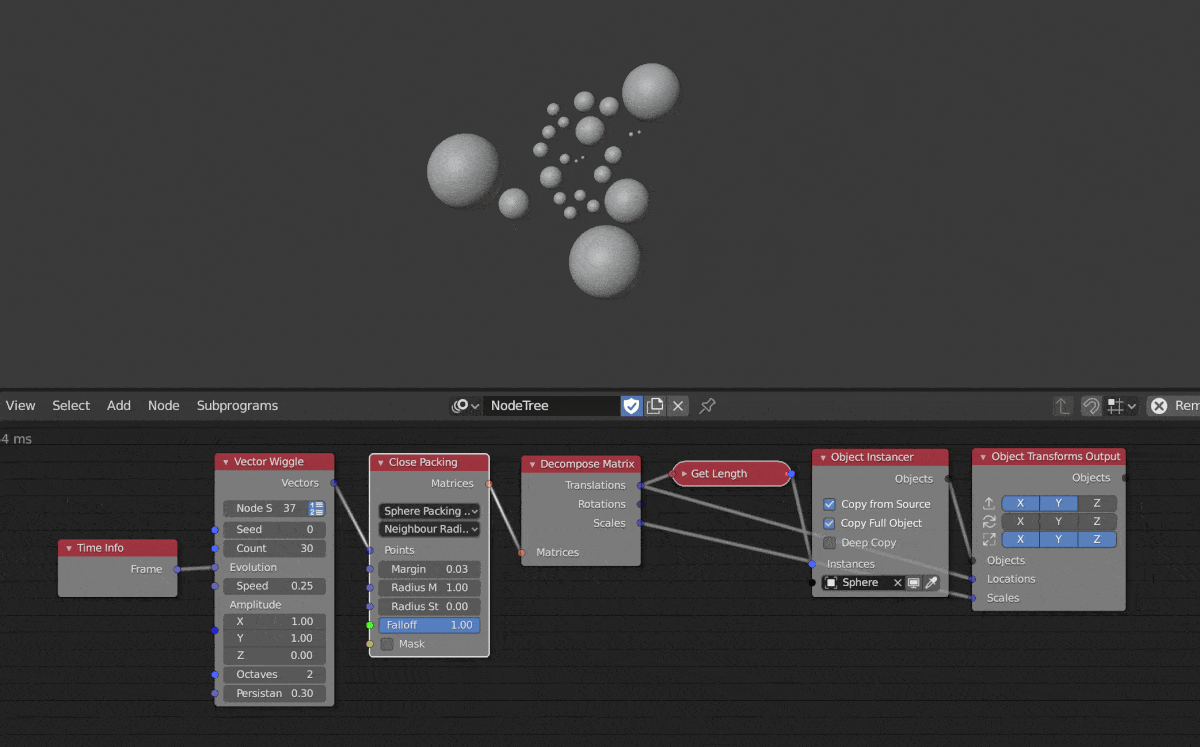The height and width of the screenshot is (747, 1200).
Task: Click the Locations input socket
Action: 972,579
